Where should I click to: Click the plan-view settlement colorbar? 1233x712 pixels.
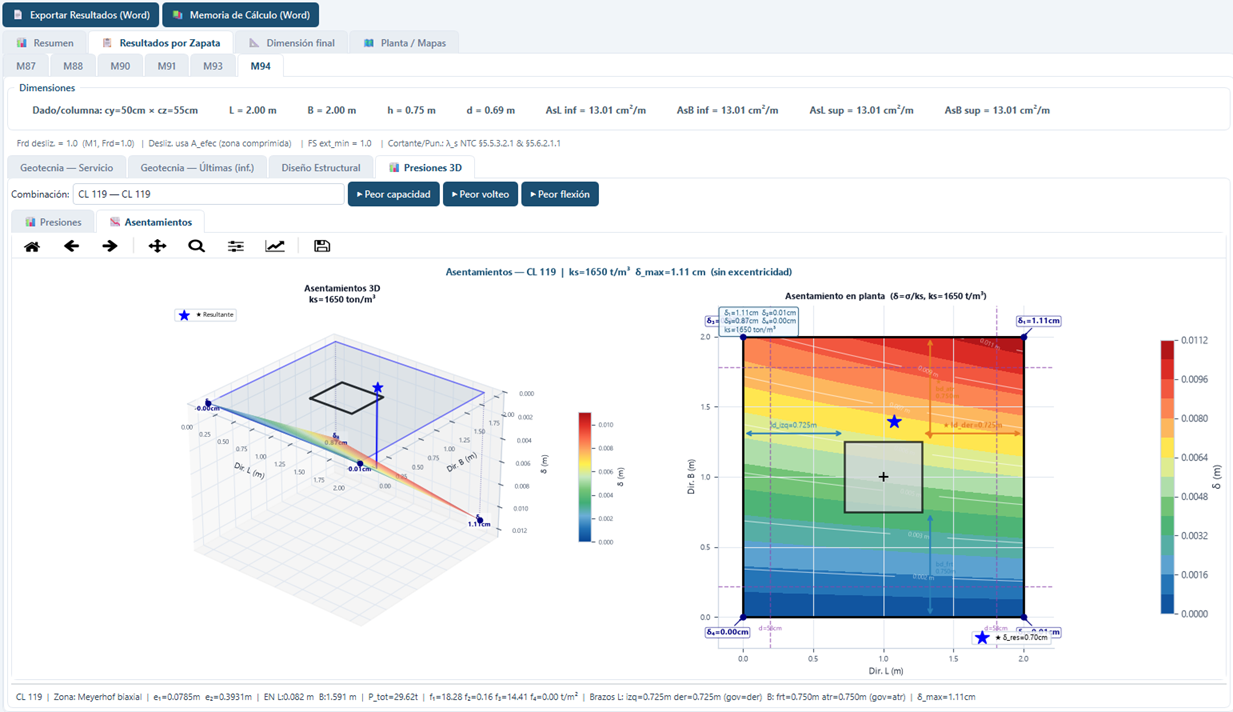point(1168,477)
